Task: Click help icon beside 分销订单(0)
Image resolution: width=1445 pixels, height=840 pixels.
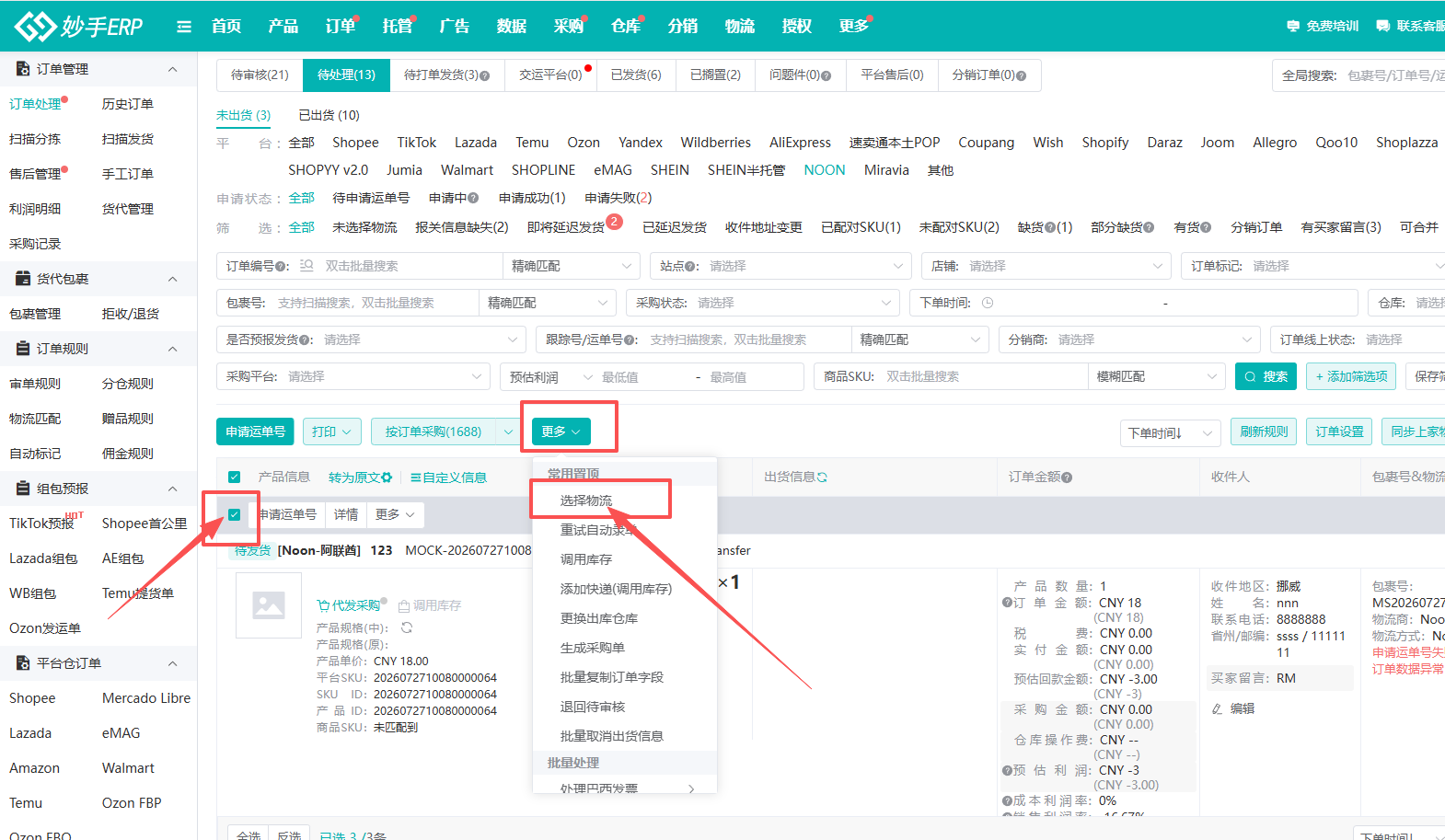Action: tap(1021, 75)
